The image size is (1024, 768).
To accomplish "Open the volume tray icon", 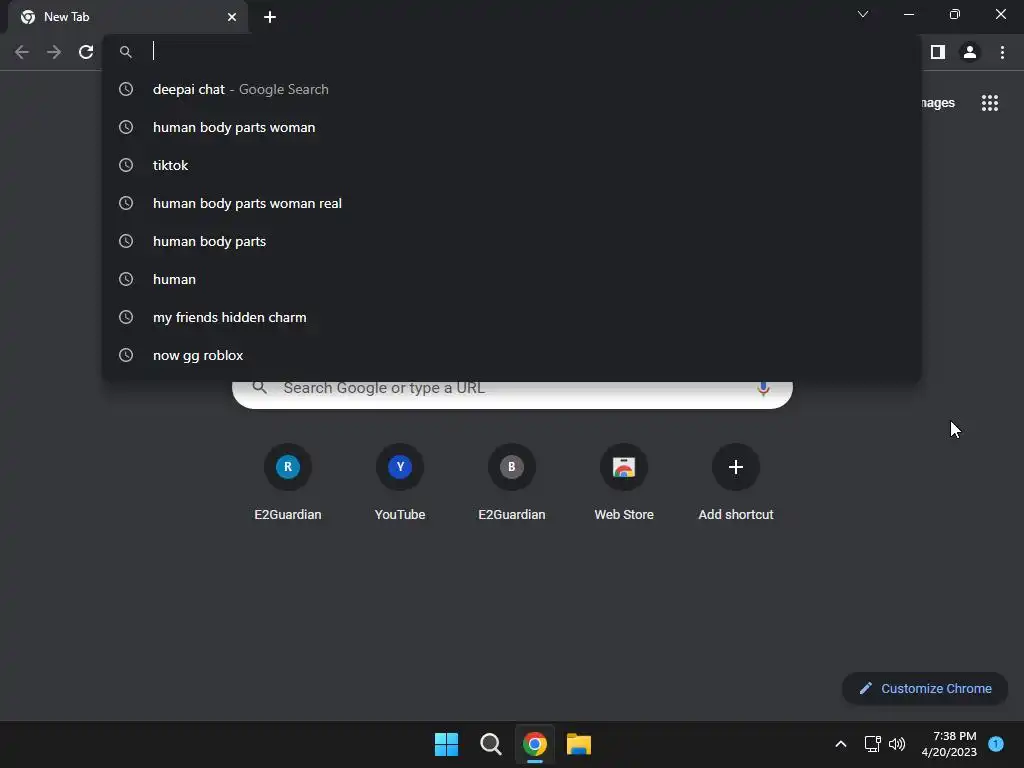I will (897, 744).
